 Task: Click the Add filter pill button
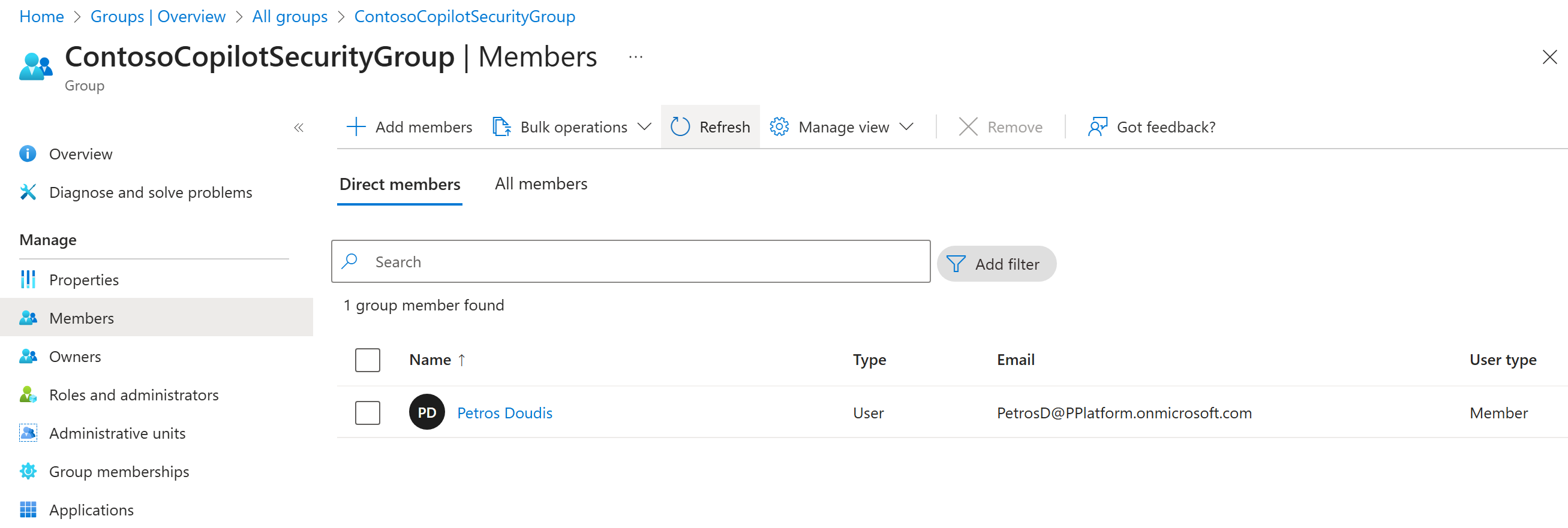point(996,264)
